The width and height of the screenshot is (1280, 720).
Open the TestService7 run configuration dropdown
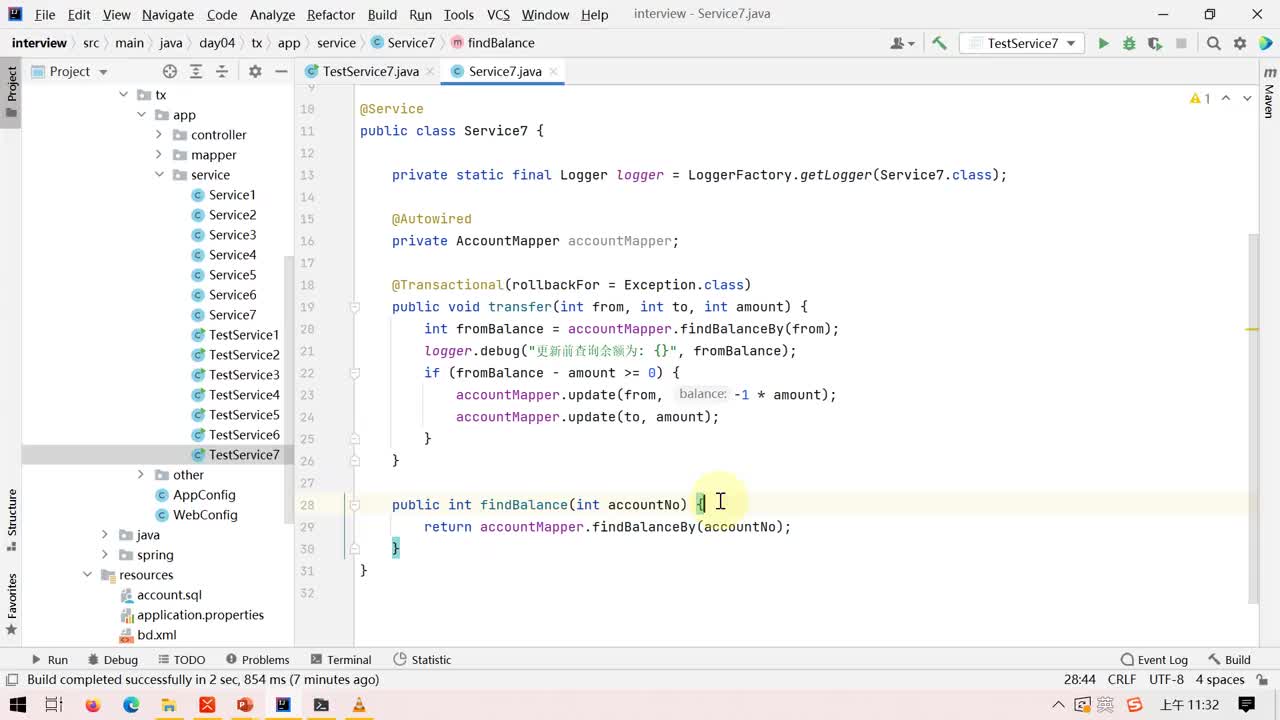point(1022,43)
